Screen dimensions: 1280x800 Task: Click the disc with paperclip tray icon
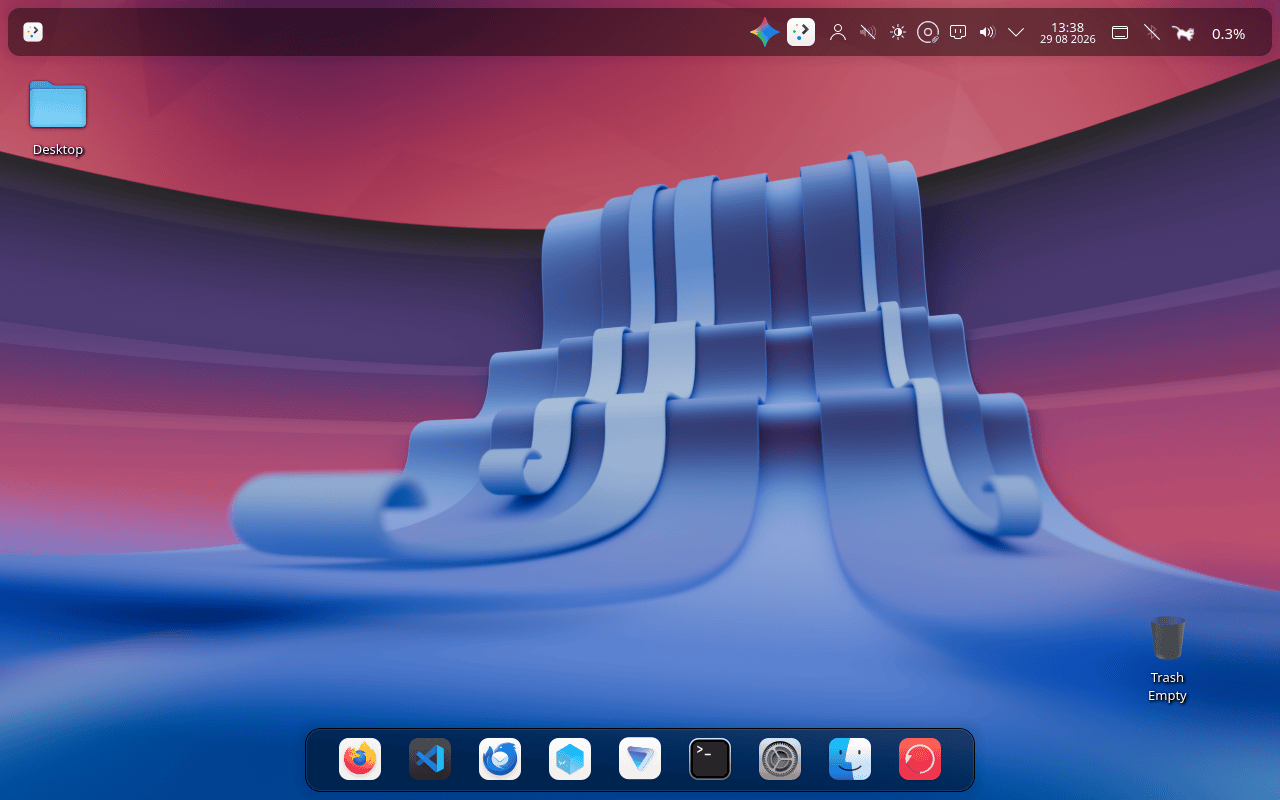click(928, 32)
